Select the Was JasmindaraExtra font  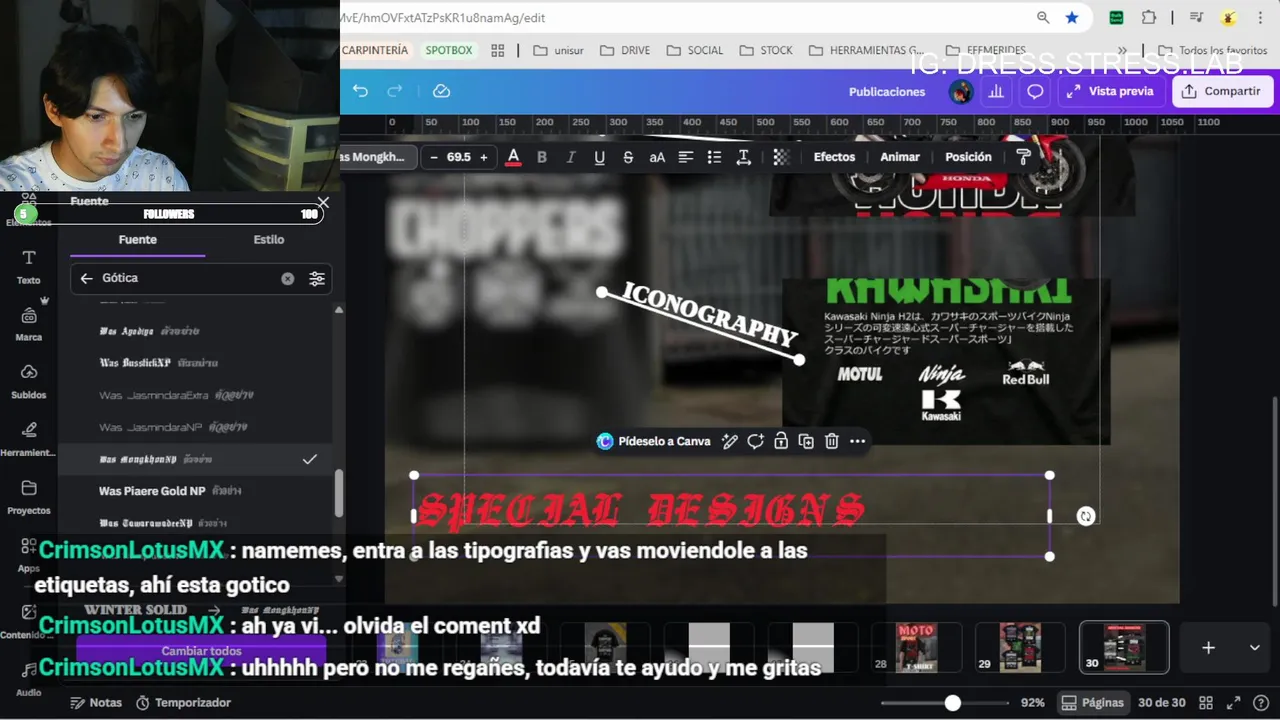[x=195, y=395]
